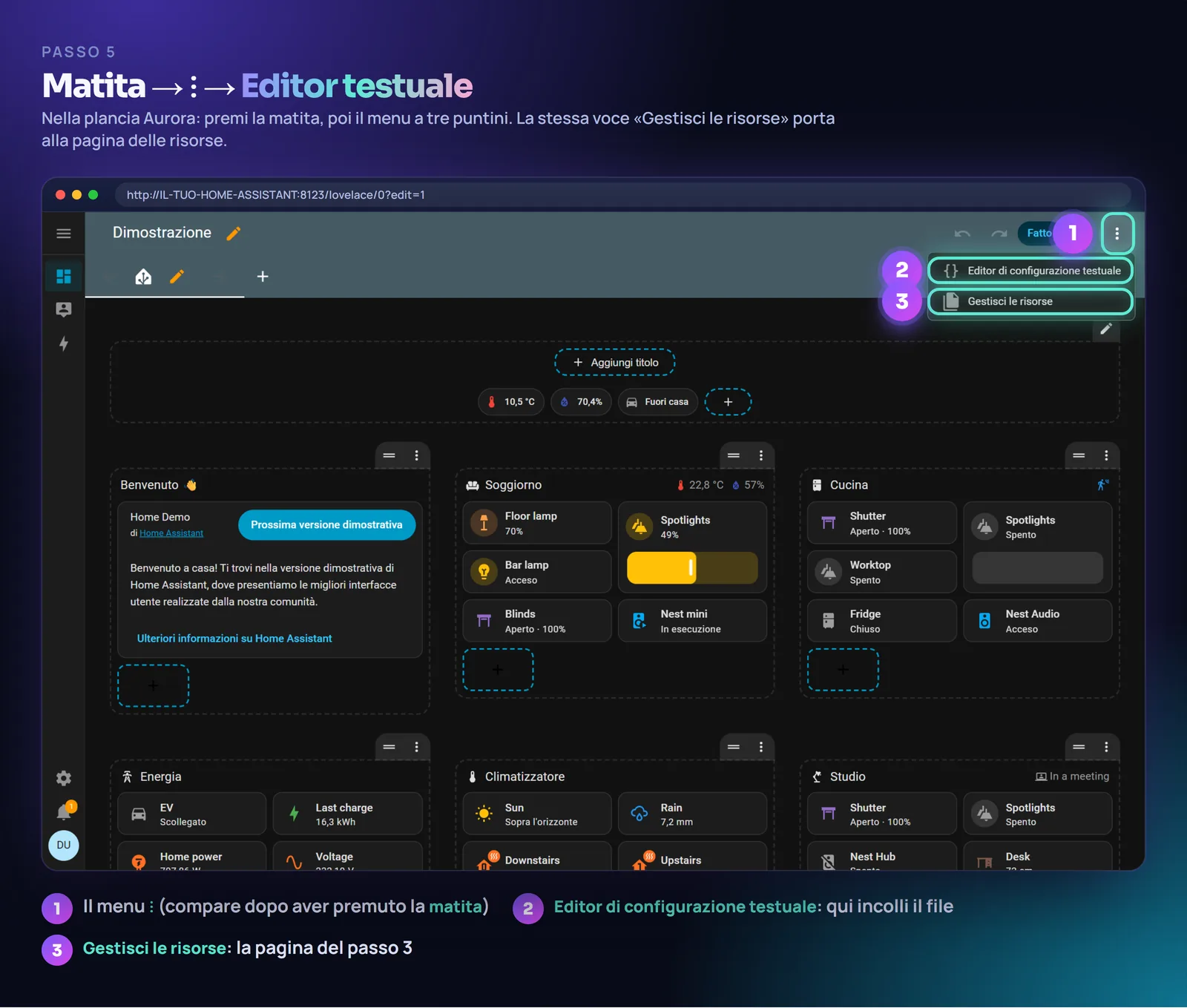
Task: Grab the Benvenuto section drag handle
Action: 389,455
